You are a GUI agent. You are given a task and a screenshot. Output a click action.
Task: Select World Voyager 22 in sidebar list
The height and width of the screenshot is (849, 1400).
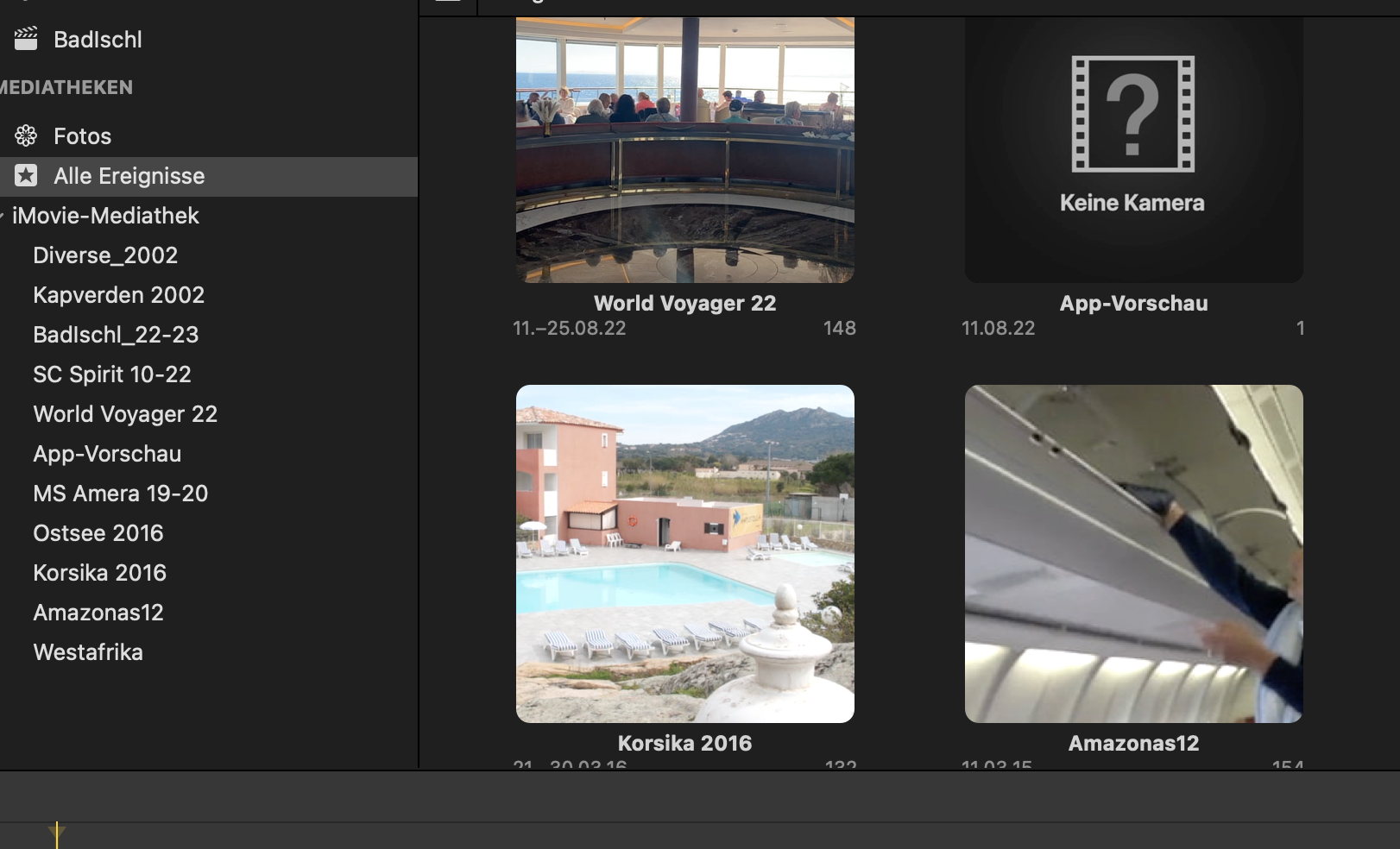pos(125,414)
